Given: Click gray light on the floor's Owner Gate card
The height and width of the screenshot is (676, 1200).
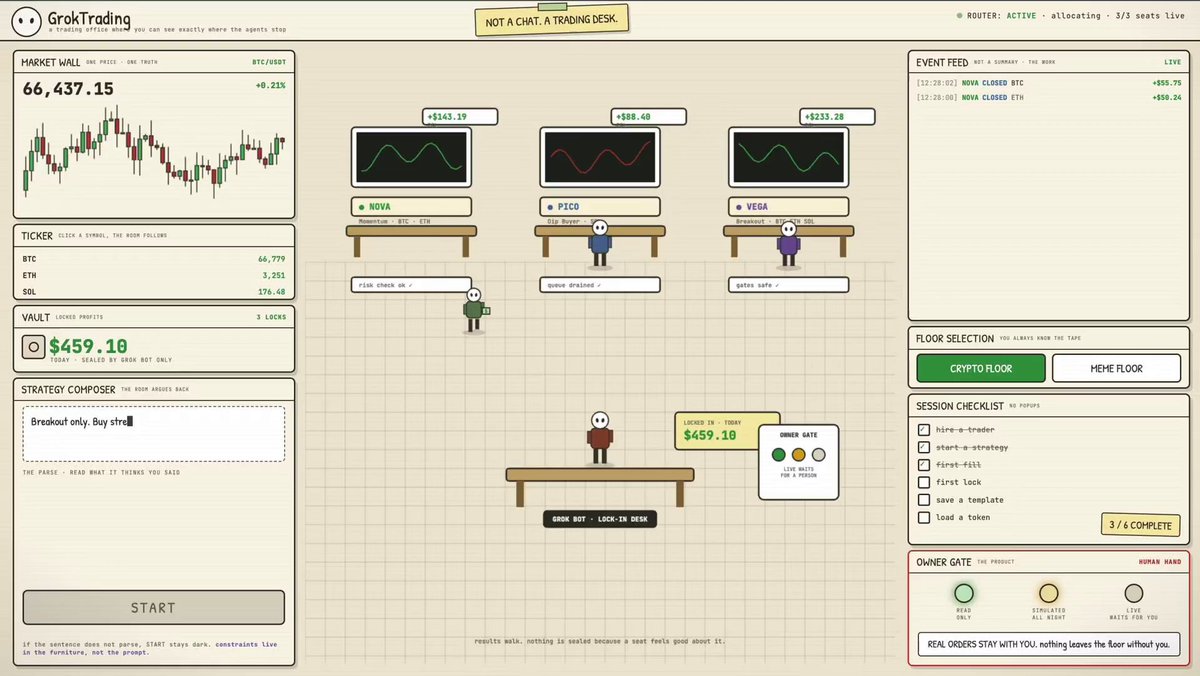Looking at the screenshot, I should (818, 455).
